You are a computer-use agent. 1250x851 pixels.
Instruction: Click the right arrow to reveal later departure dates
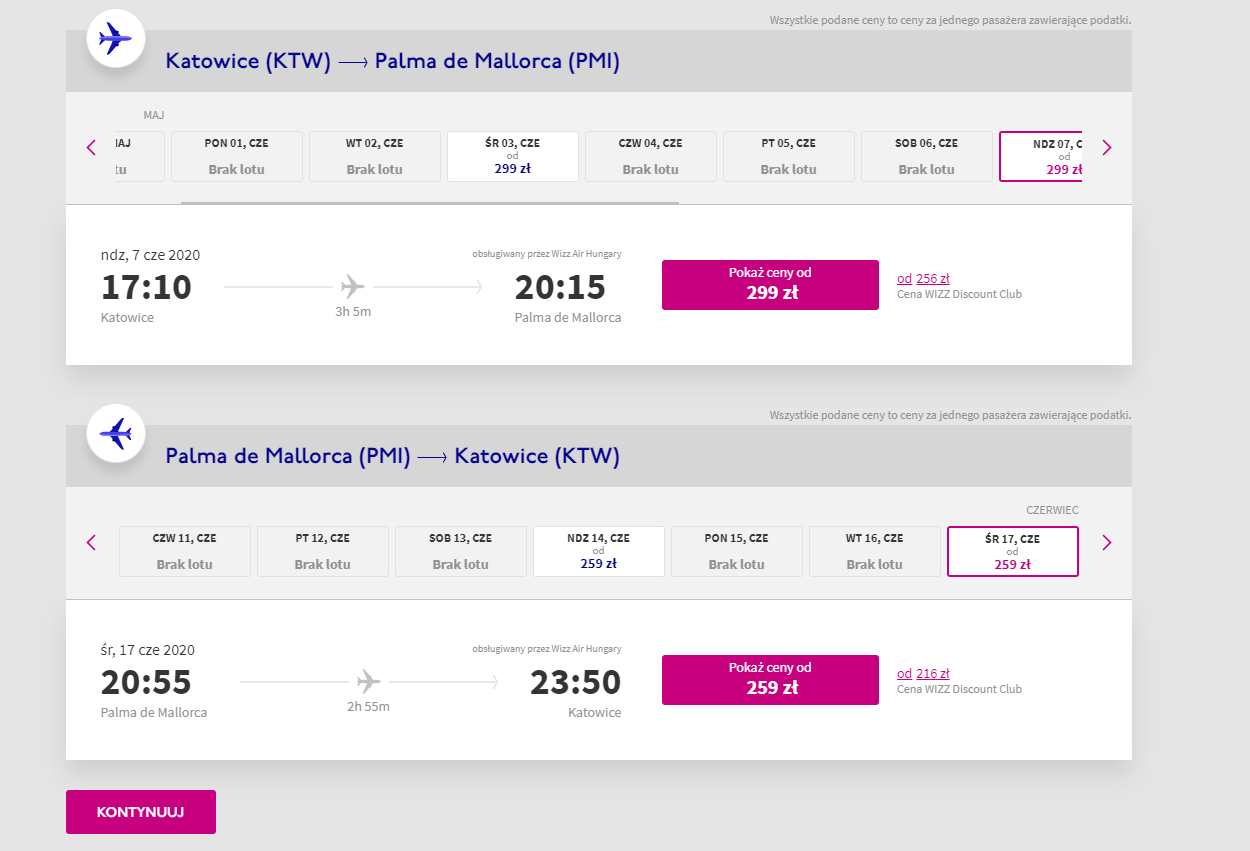click(x=1106, y=147)
